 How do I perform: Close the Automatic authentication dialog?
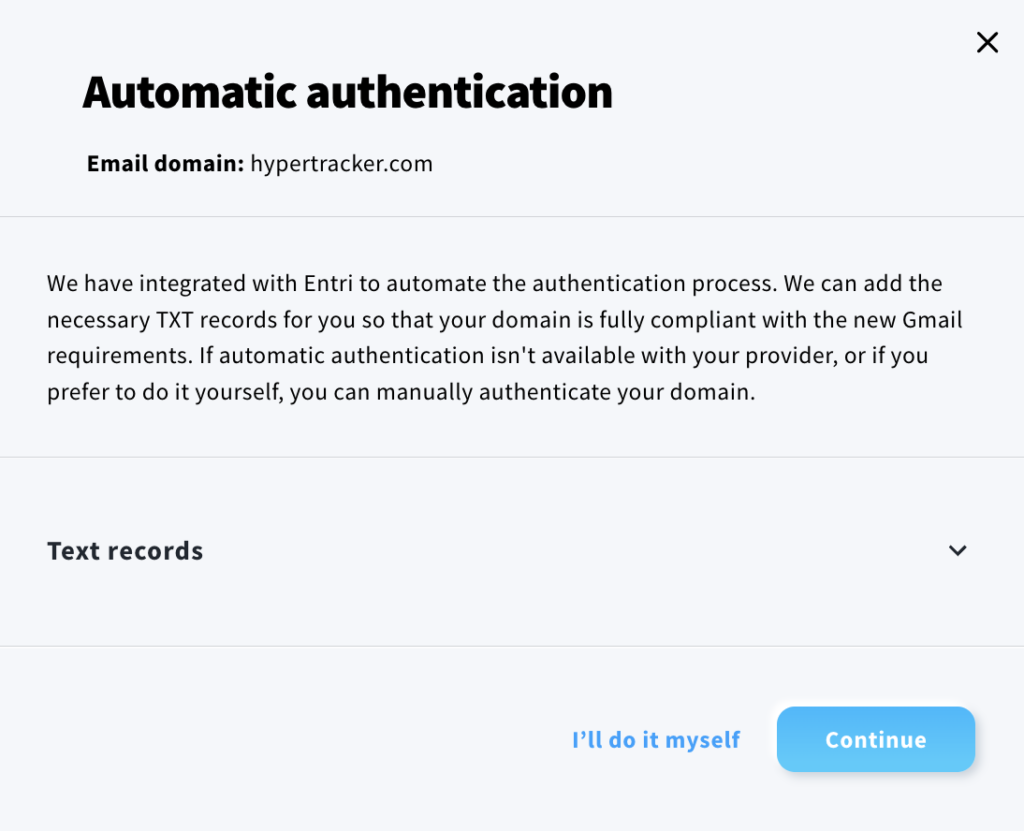(x=987, y=42)
